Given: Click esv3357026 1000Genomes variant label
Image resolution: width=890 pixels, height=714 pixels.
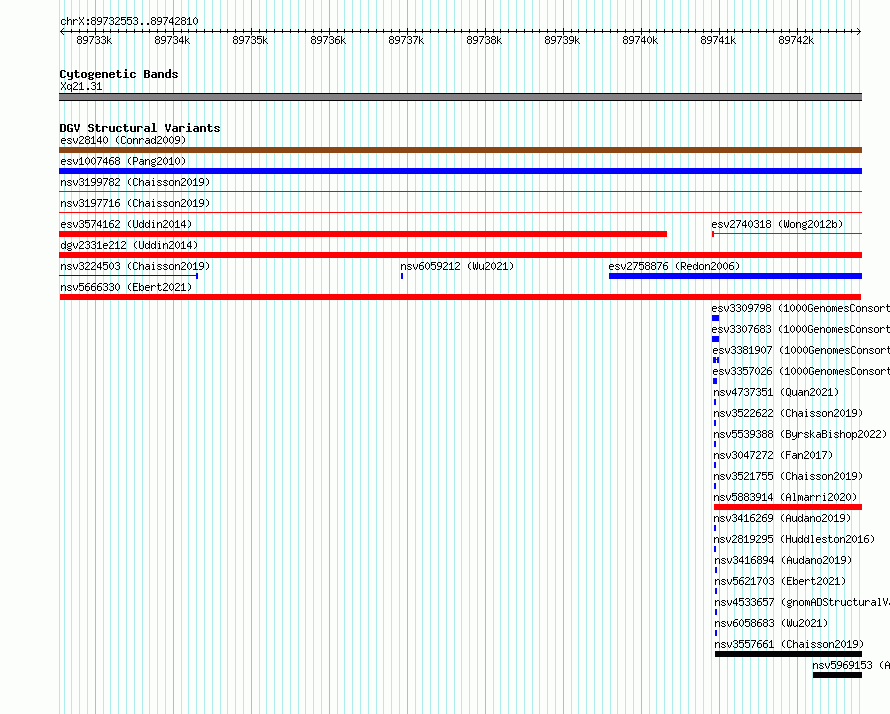Looking at the screenshot, I should [x=801, y=371].
